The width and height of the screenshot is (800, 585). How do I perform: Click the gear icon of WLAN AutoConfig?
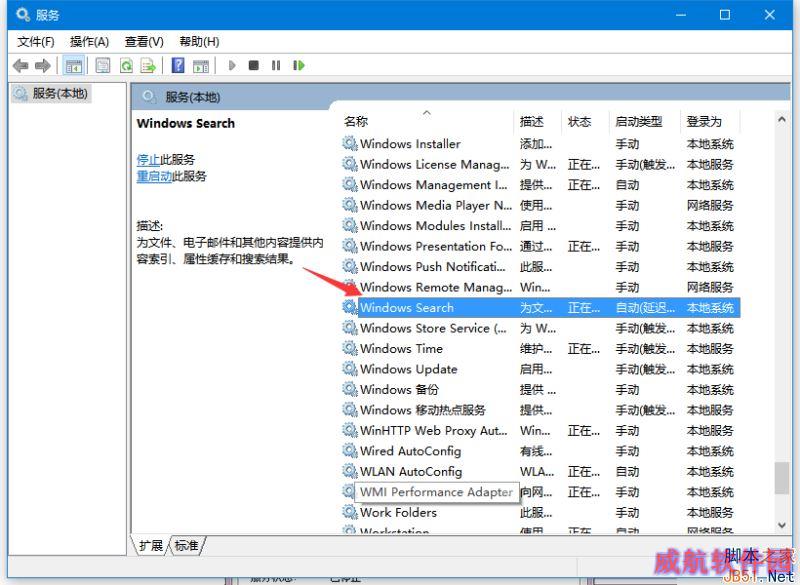pyautogui.click(x=349, y=471)
